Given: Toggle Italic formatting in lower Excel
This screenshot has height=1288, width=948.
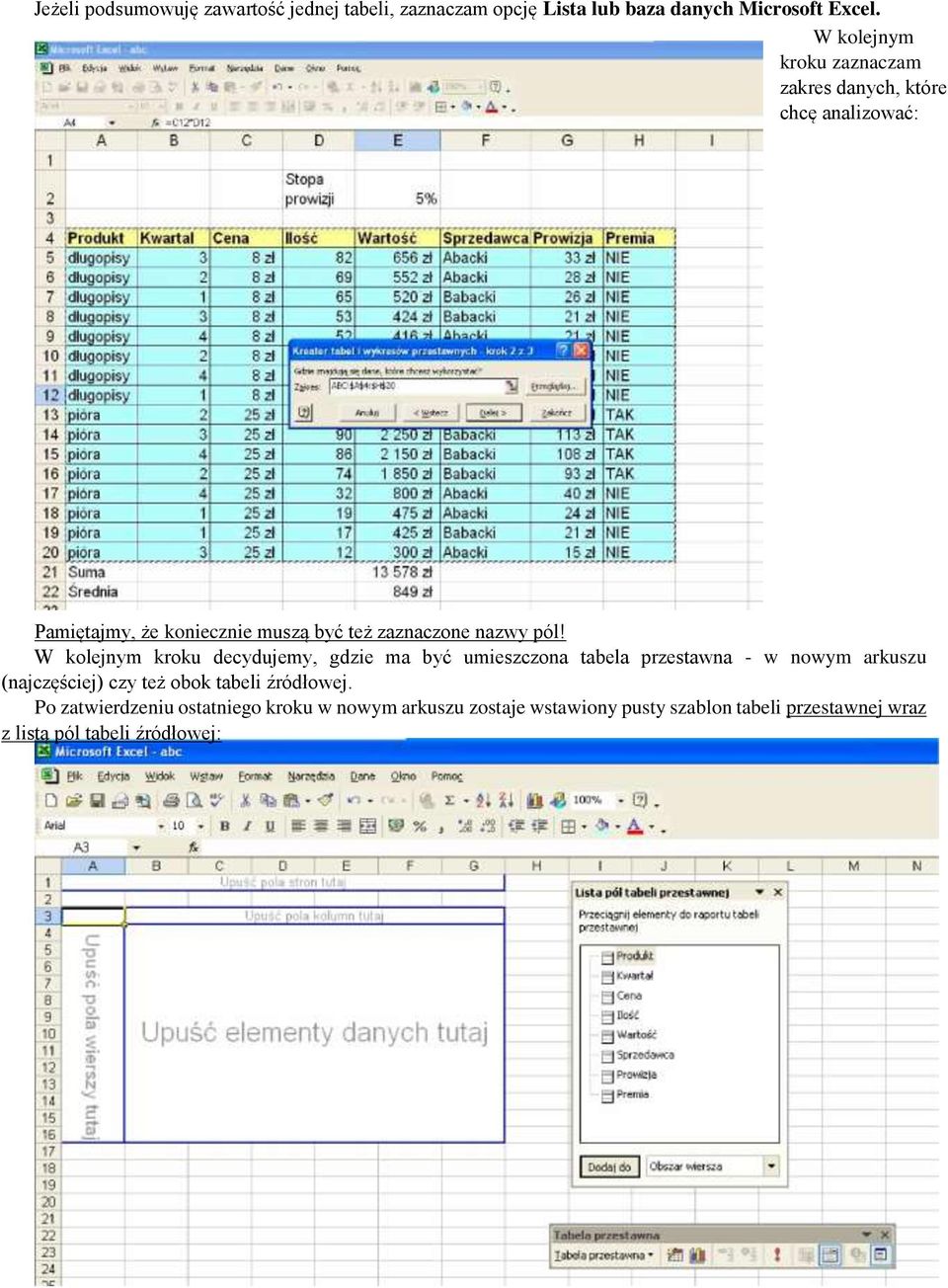Looking at the screenshot, I should (x=247, y=826).
